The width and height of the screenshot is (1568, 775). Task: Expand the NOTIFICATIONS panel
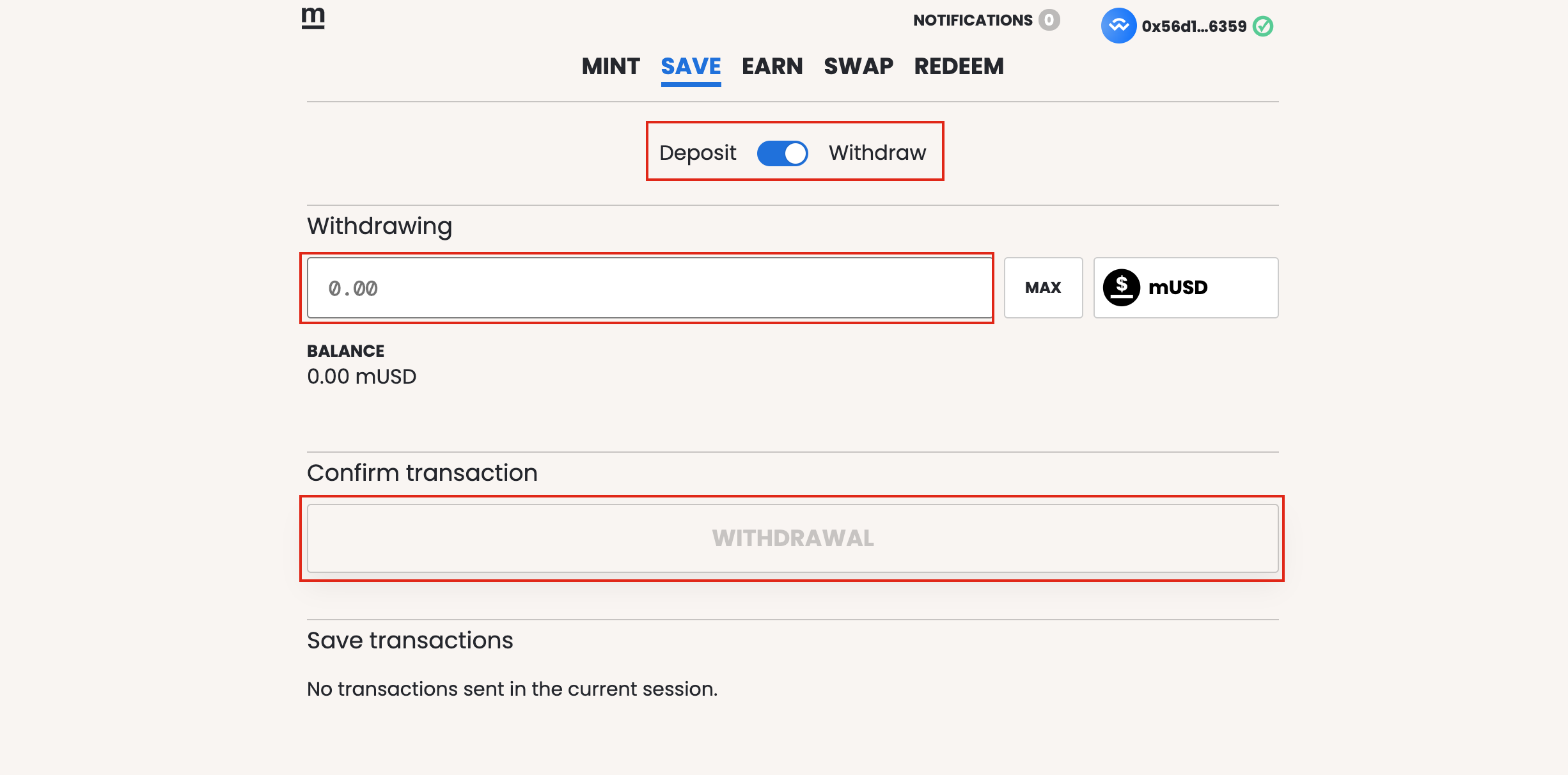pos(973,20)
